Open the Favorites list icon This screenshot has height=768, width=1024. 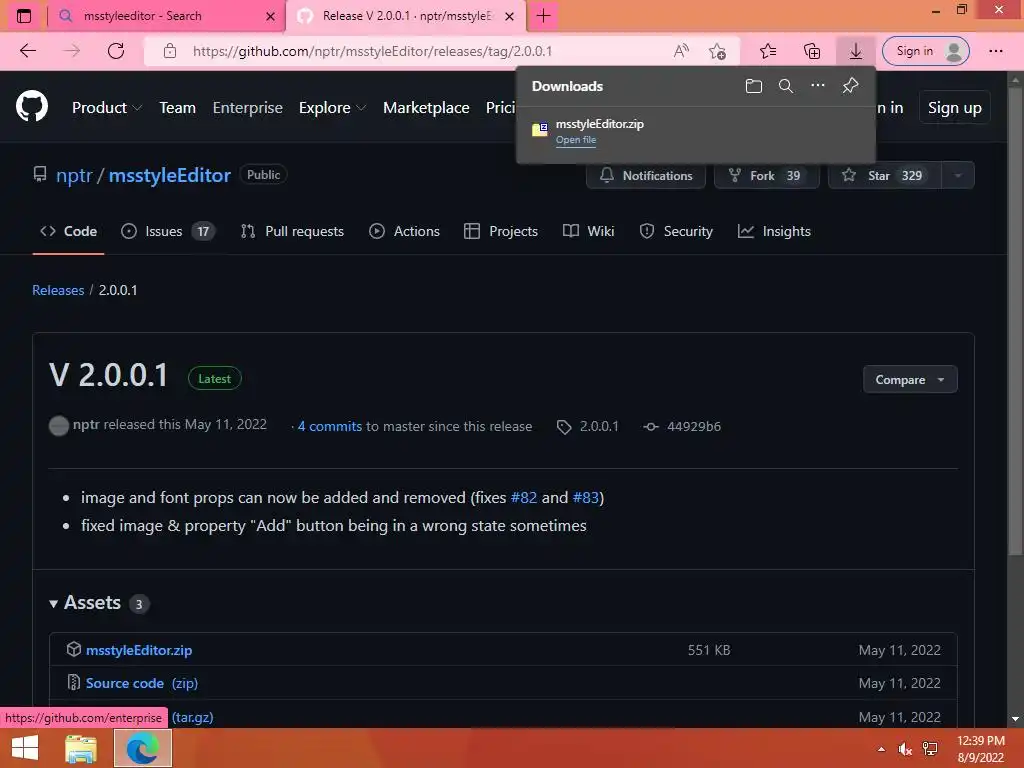coord(768,51)
